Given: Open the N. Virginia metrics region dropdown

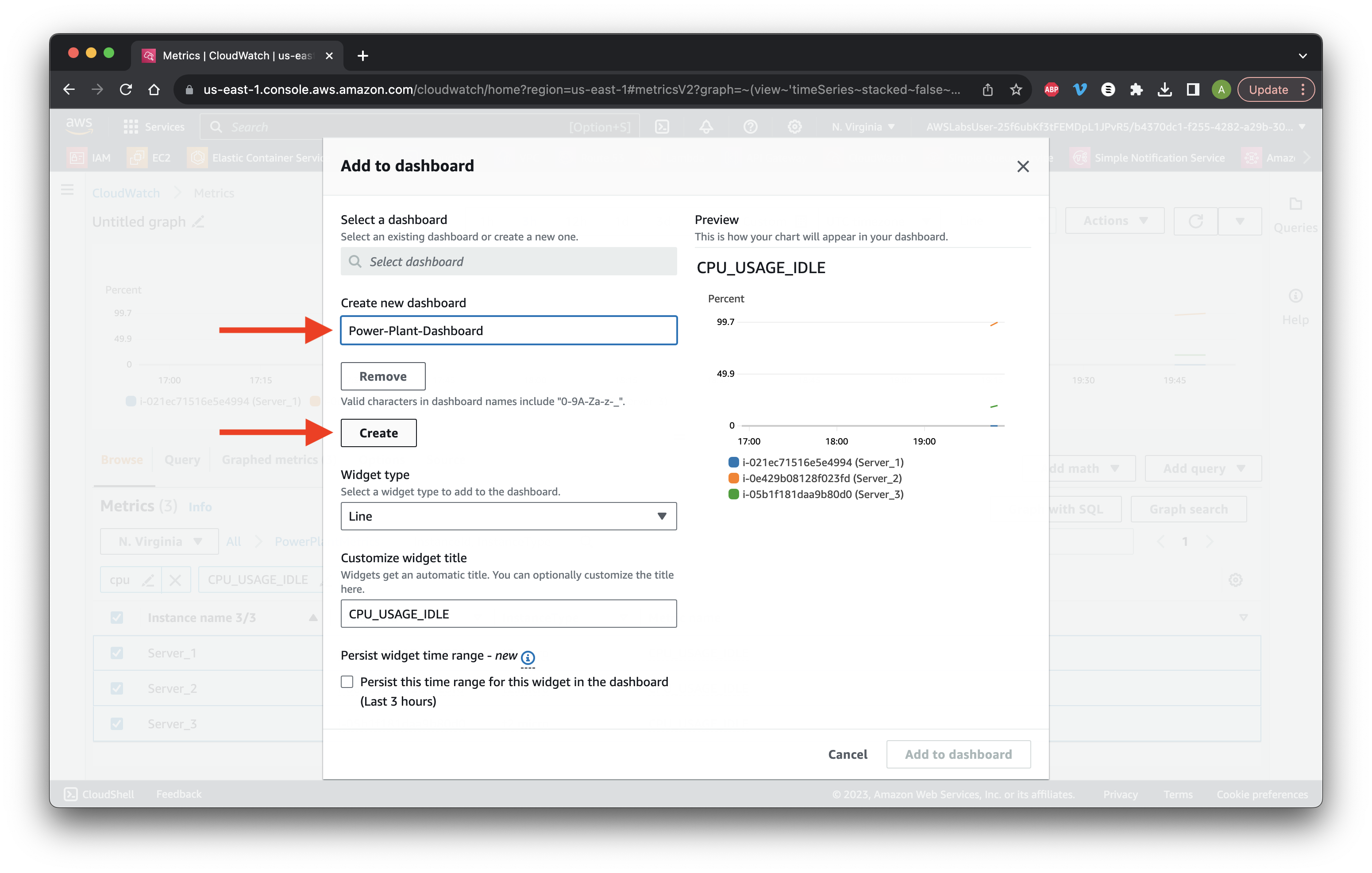Looking at the screenshot, I should coord(159,541).
